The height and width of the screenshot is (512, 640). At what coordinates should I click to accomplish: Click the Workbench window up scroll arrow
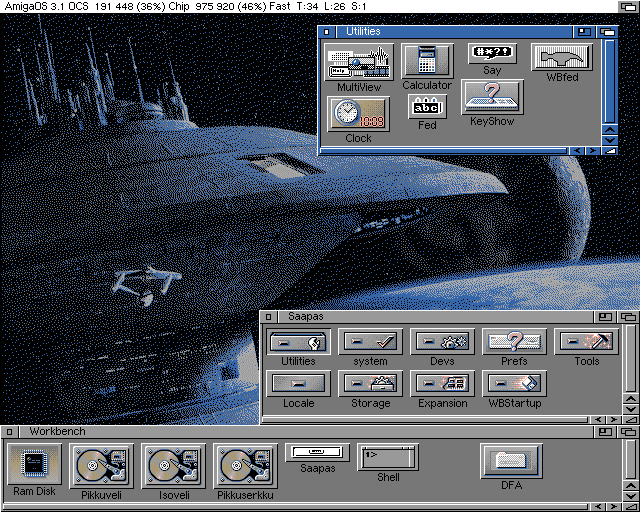(x=631, y=486)
